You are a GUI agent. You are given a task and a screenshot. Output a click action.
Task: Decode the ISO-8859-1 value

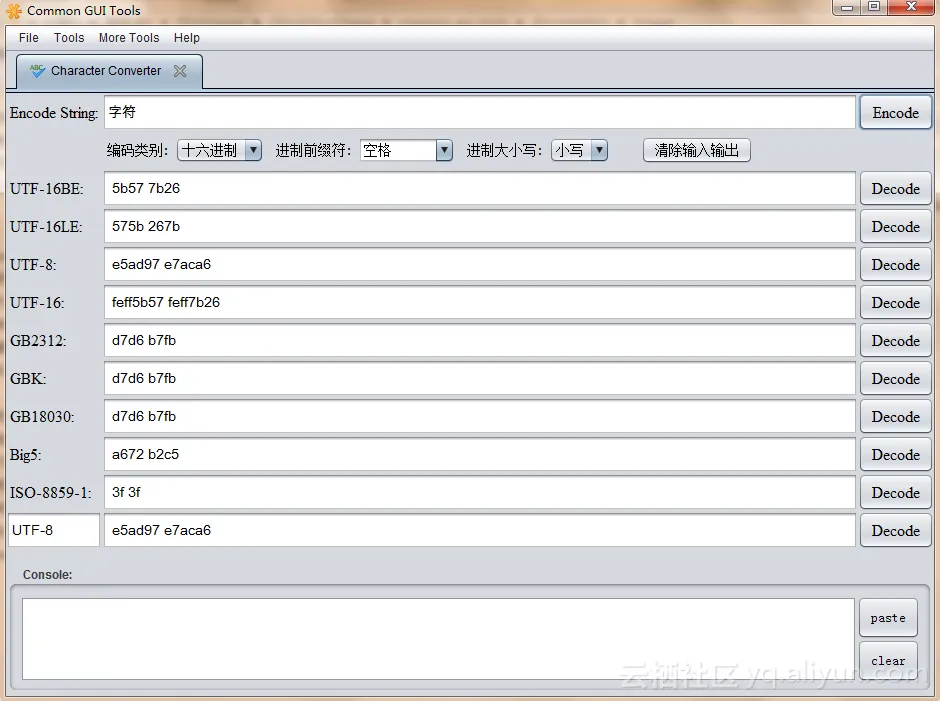(x=896, y=493)
